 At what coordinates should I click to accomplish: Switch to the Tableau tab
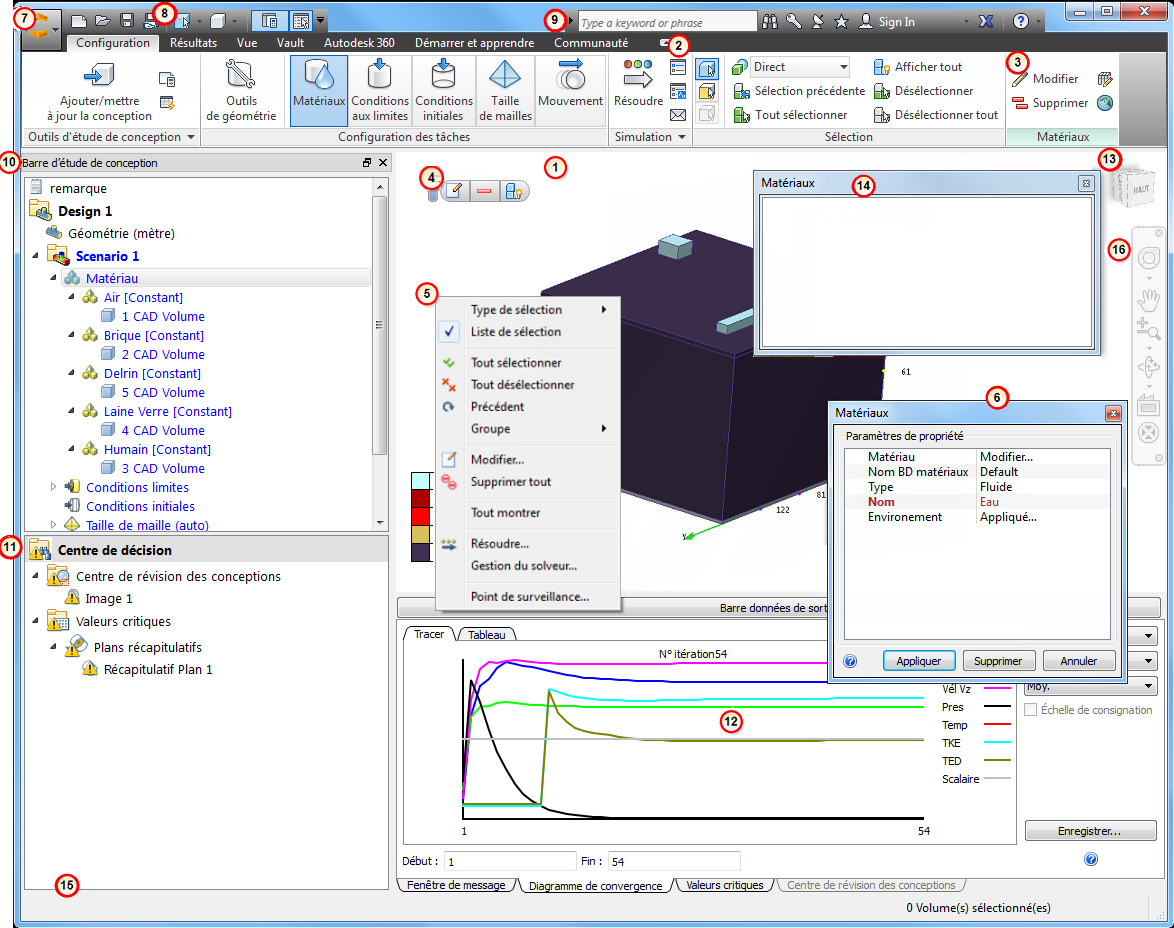click(x=487, y=634)
